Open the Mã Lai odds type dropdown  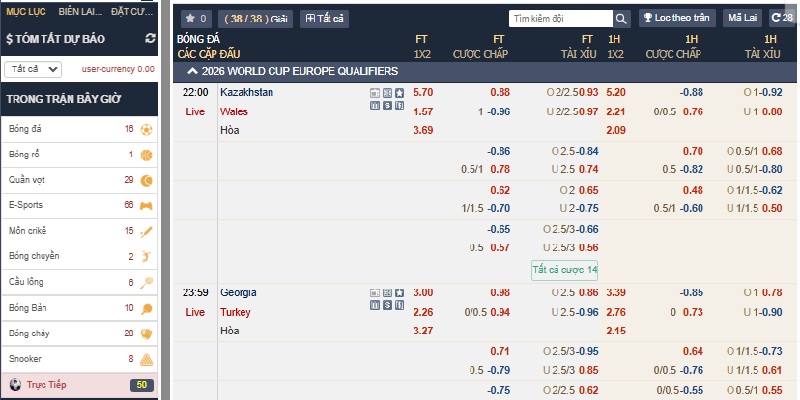742,18
